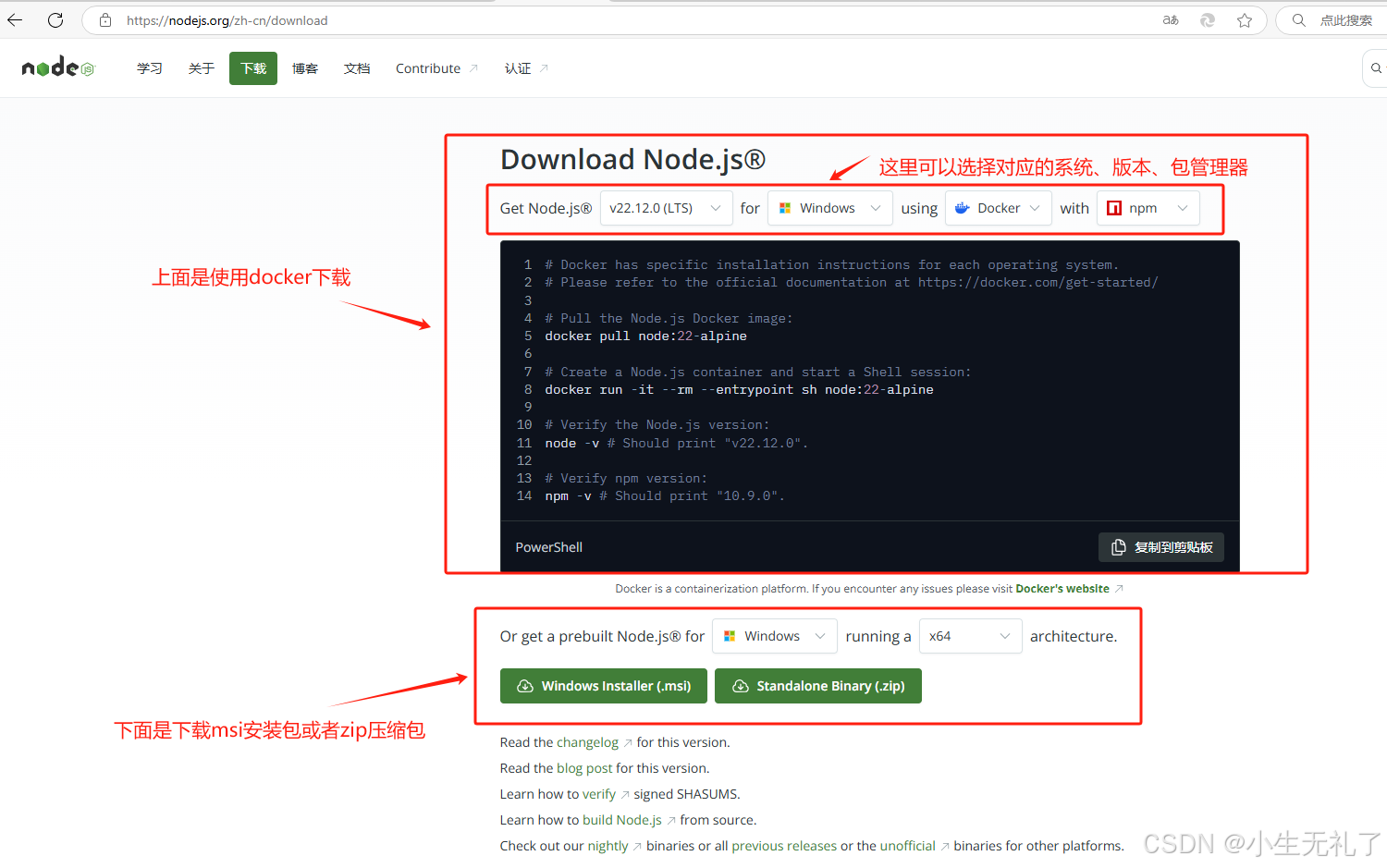
Task: Open the v22.12.0 (LTS) version dropdown
Action: click(666, 208)
